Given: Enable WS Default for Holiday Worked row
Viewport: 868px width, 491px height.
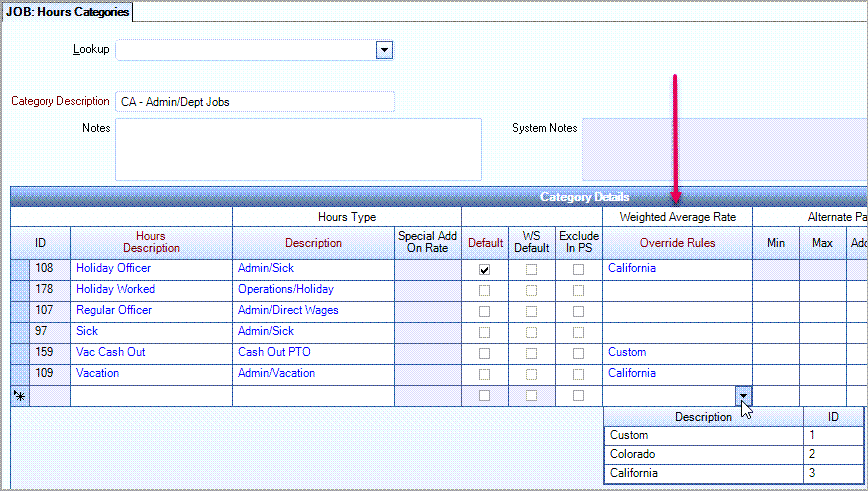Looking at the screenshot, I should (x=531, y=290).
